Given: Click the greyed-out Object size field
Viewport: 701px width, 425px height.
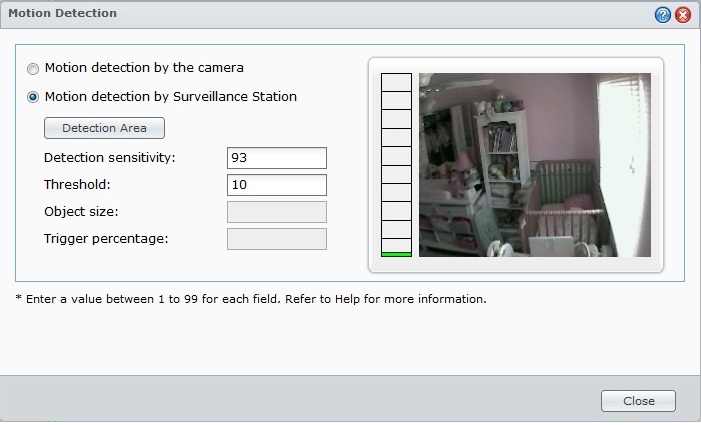Looking at the screenshot, I should 277,212.
